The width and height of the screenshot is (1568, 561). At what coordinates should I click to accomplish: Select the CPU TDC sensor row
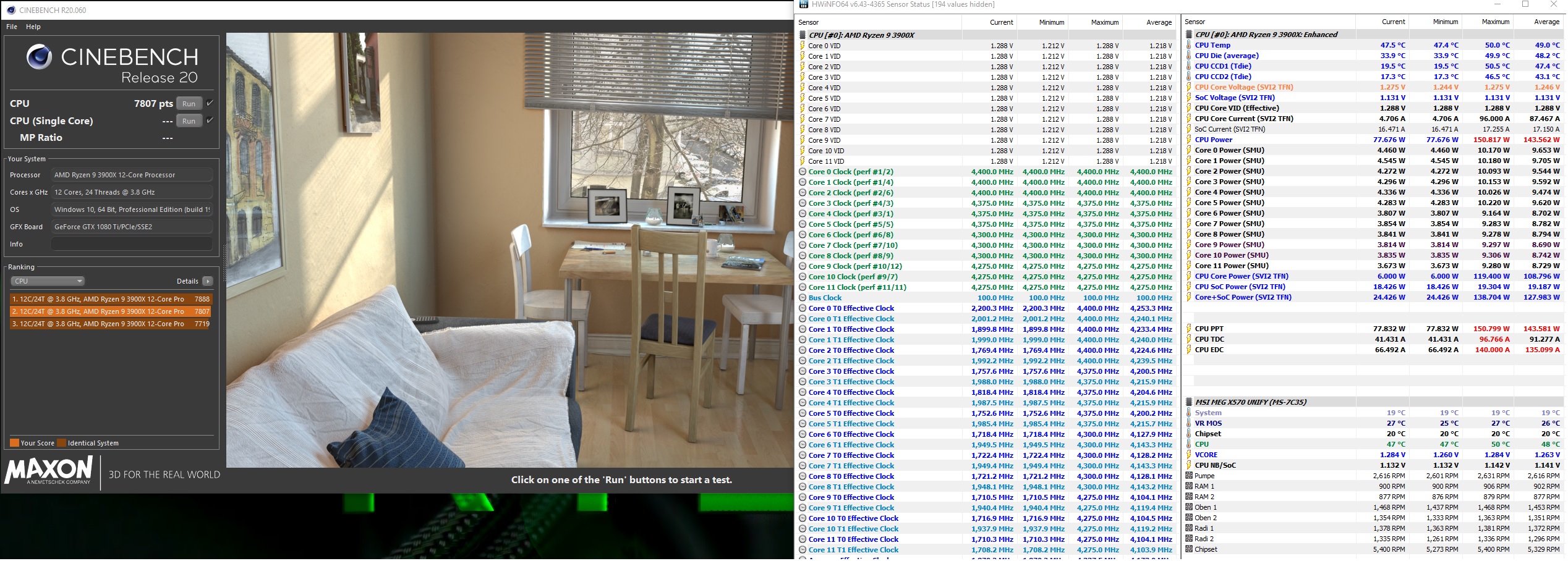(x=1373, y=339)
